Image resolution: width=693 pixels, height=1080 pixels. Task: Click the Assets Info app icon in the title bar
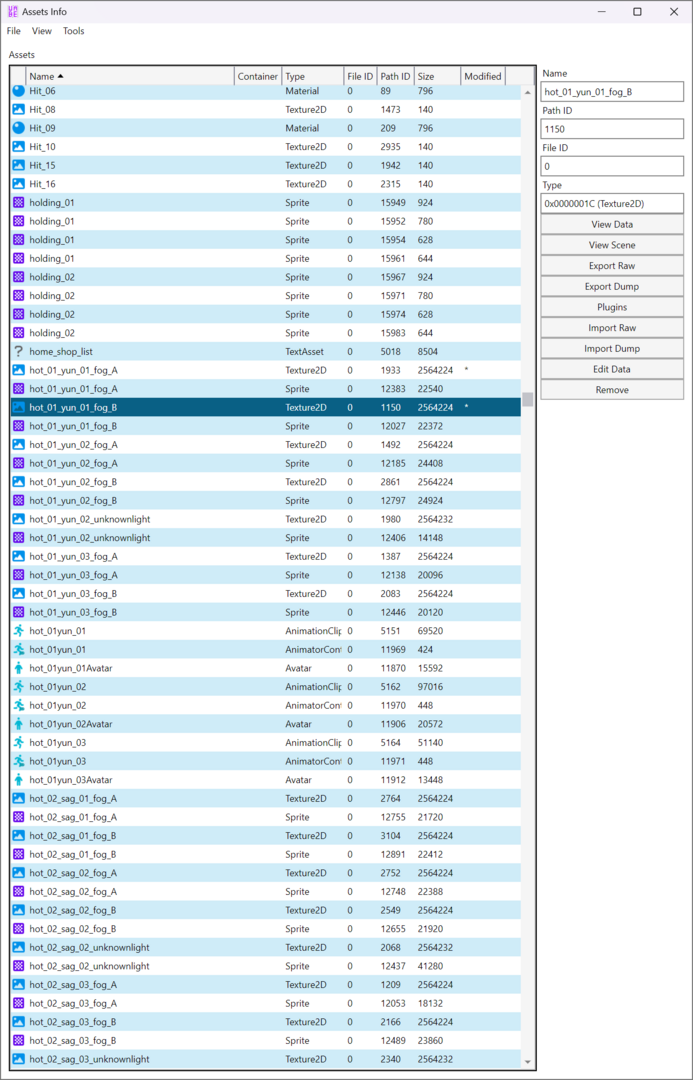[12, 12]
